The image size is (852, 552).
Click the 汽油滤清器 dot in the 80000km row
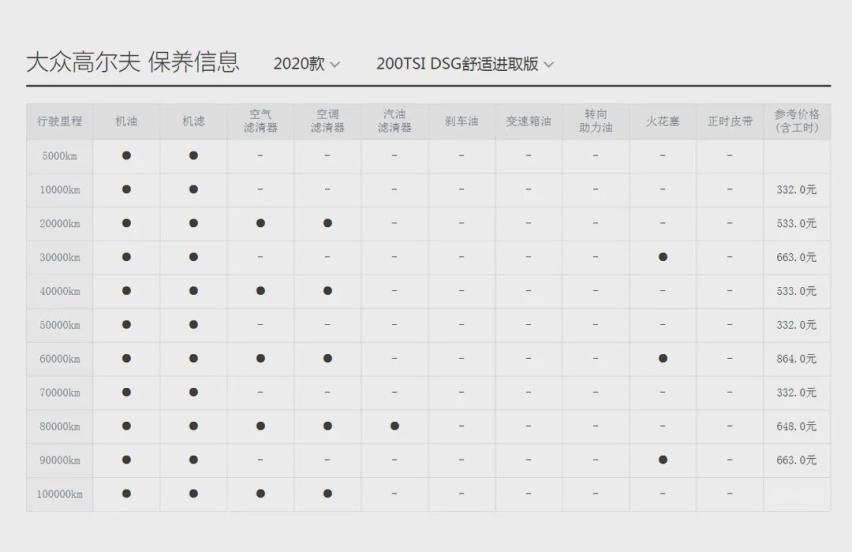tap(394, 426)
